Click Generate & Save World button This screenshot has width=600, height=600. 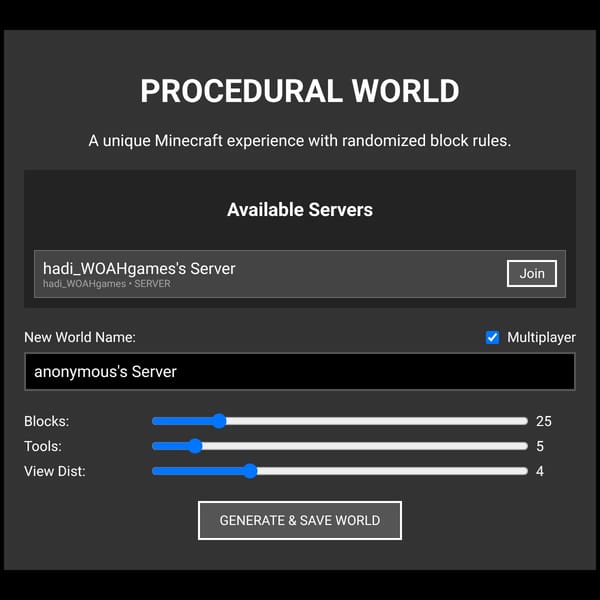300,520
